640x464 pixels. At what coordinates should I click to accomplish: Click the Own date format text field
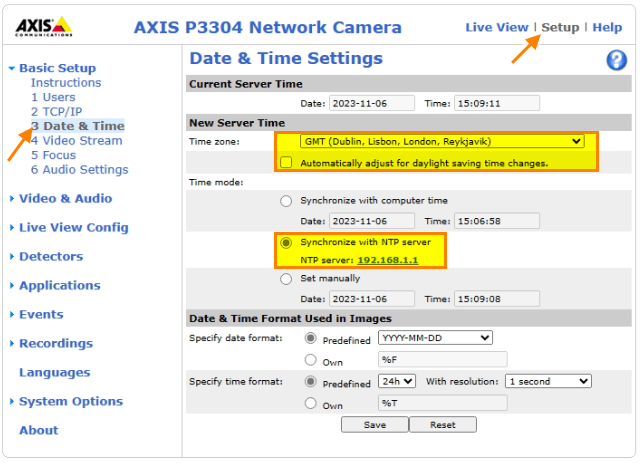(x=441, y=359)
